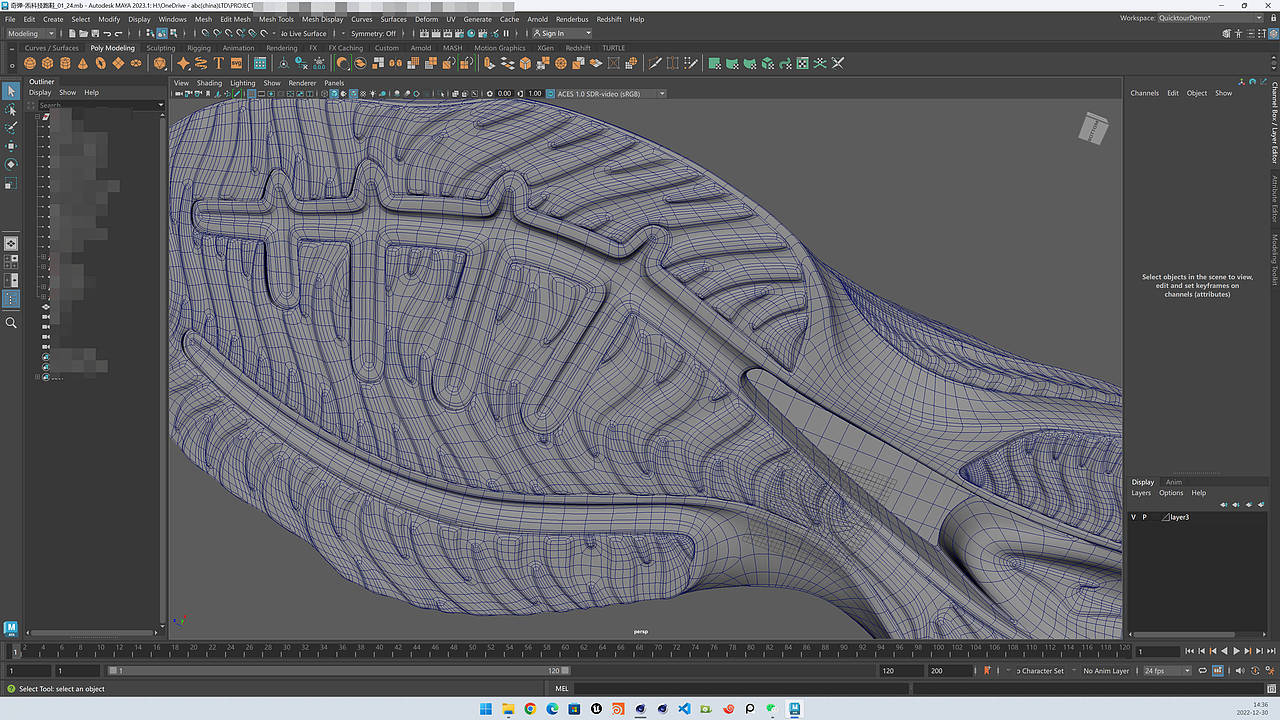Open the viewport Shading menu
1280x720 pixels.
point(209,83)
